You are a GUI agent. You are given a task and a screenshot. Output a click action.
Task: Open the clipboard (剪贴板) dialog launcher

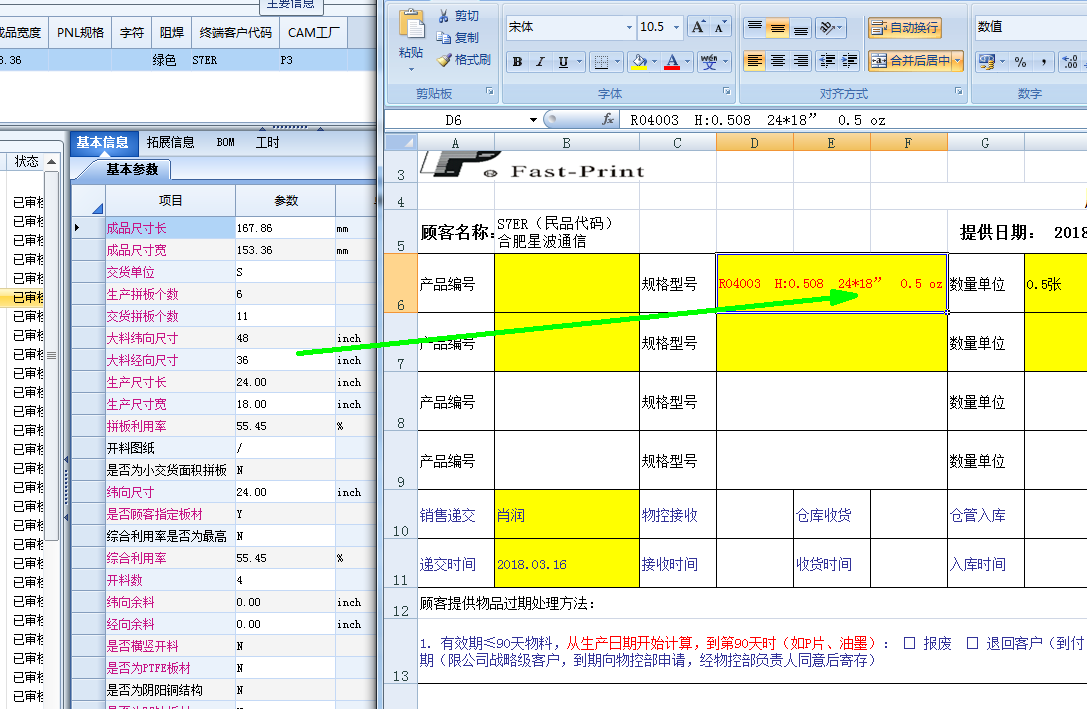(489, 91)
